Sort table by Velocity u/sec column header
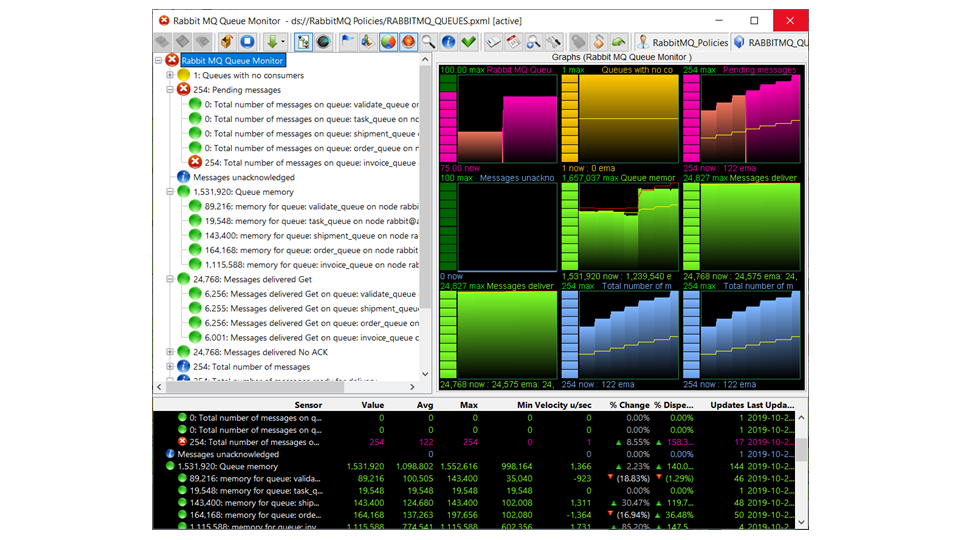 [x=563, y=405]
